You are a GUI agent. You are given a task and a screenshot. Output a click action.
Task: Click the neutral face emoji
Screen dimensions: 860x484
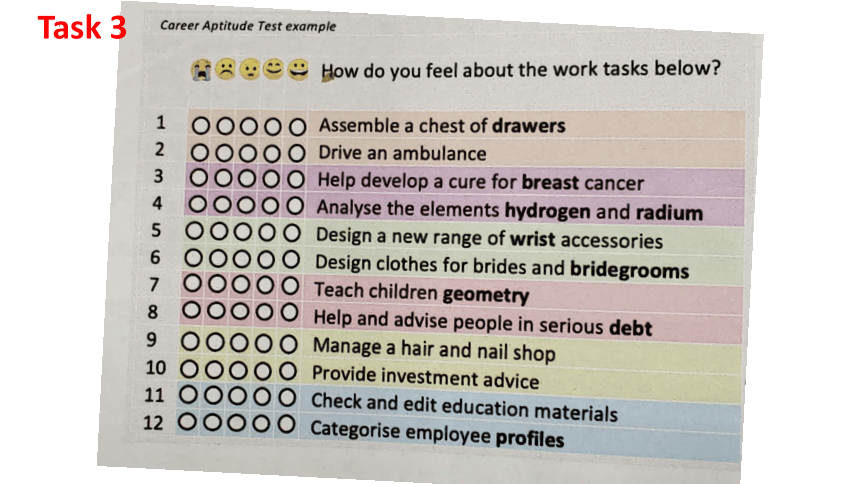coord(250,70)
